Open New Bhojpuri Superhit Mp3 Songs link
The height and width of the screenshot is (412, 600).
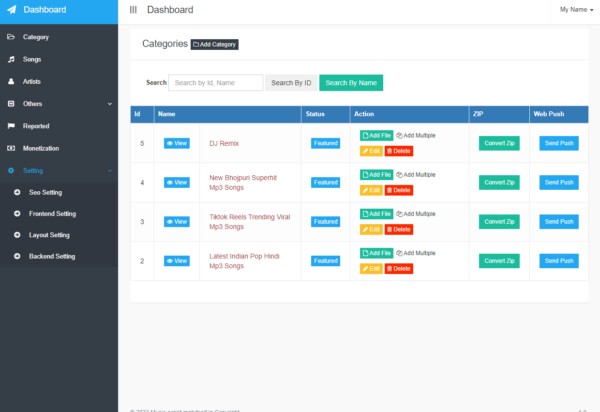tap(243, 182)
